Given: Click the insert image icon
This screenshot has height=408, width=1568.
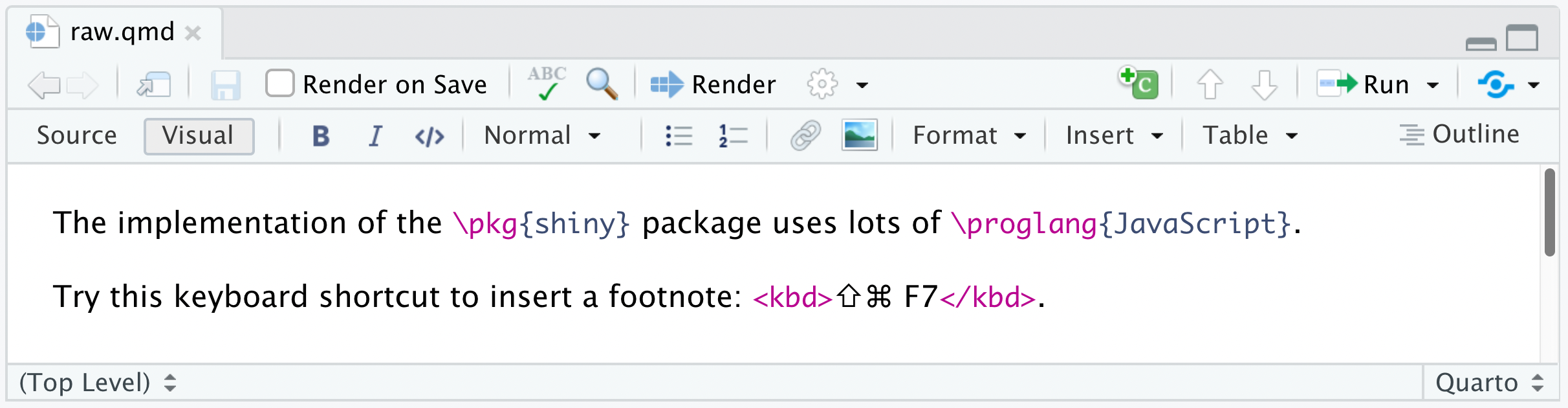Looking at the screenshot, I should coord(859,135).
